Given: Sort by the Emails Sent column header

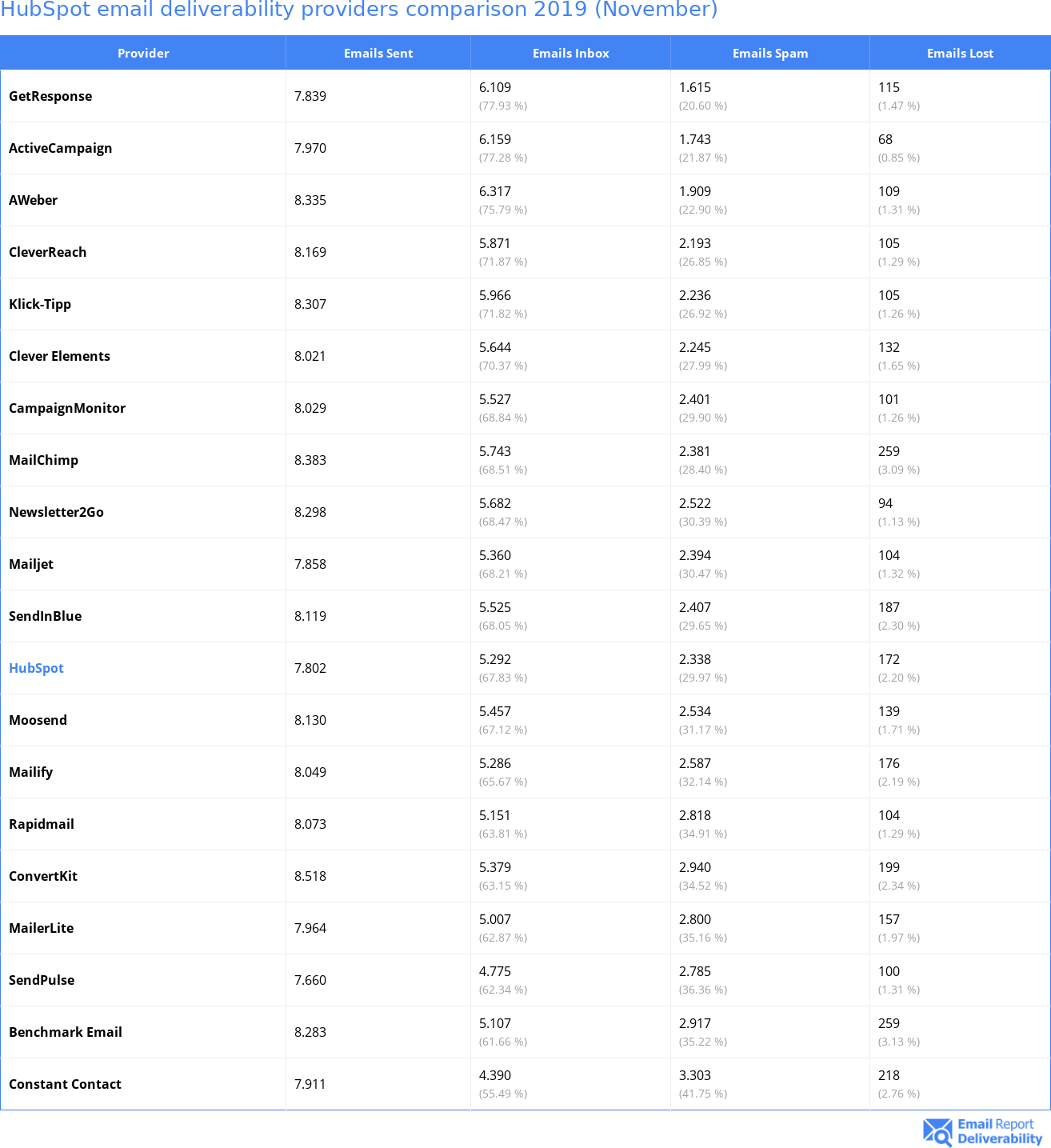Looking at the screenshot, I should tap(378, 54).
